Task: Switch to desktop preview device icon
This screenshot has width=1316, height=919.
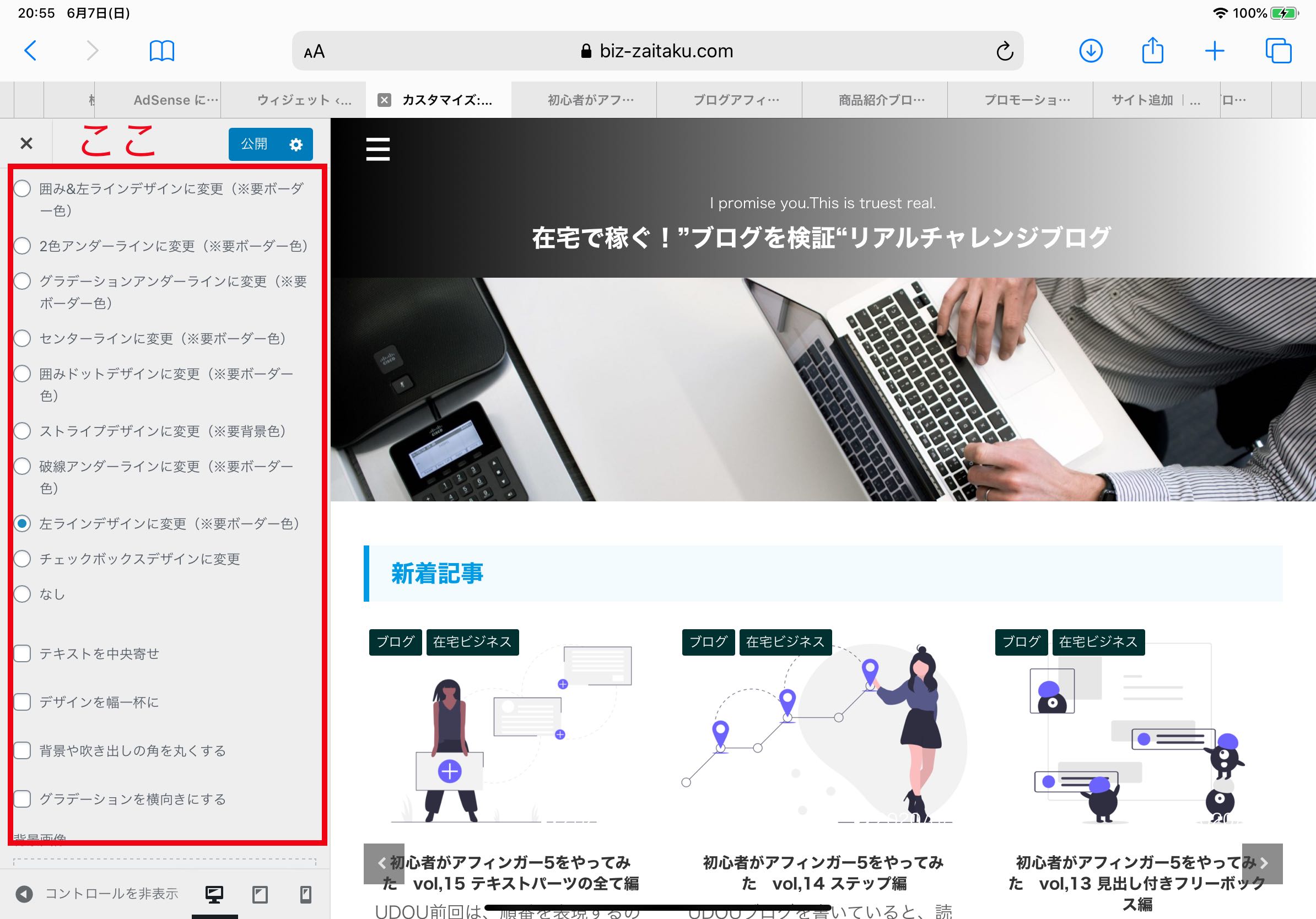Action: pyautogui.click(x=214, y=894)
